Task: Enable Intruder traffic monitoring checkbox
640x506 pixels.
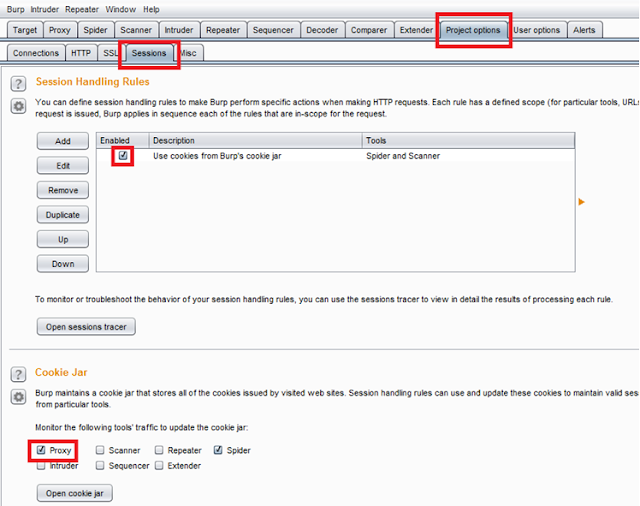Action: 41,466
